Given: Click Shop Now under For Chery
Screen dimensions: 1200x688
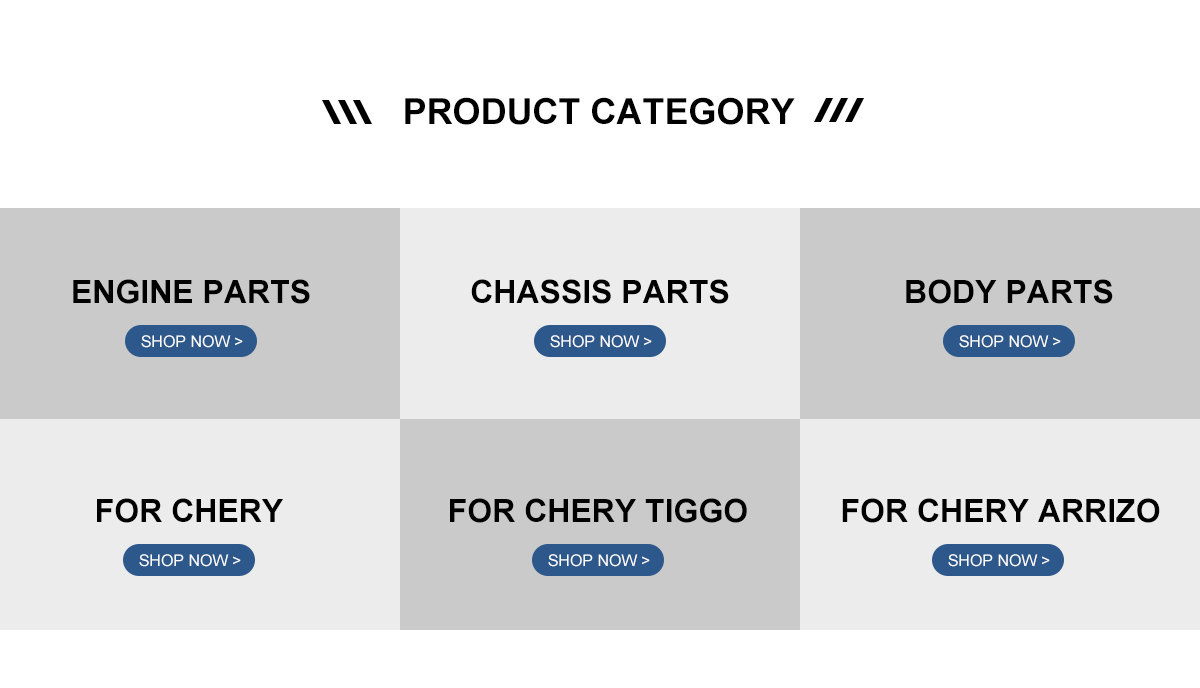Looking at the screenshot, I should click(x=188, y=560).
